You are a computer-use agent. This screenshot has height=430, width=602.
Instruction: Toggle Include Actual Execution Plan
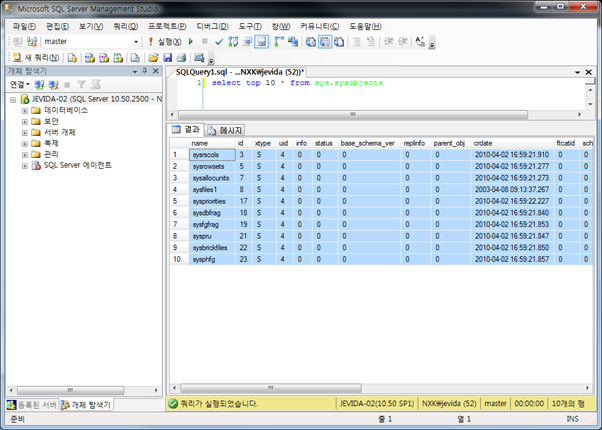tap(279, 41)
